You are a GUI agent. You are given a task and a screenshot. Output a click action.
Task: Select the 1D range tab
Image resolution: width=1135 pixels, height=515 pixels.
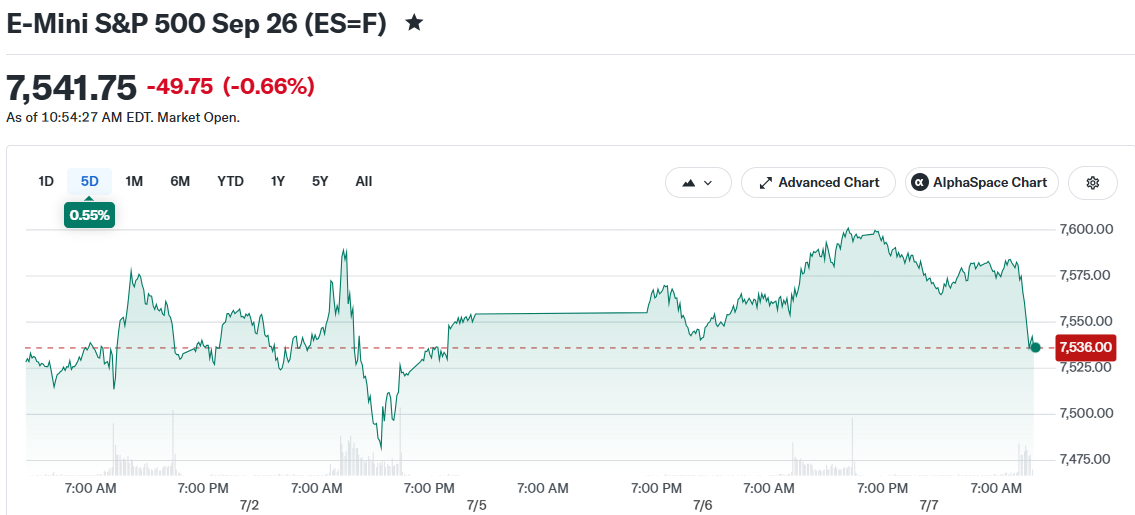(46, 181)
